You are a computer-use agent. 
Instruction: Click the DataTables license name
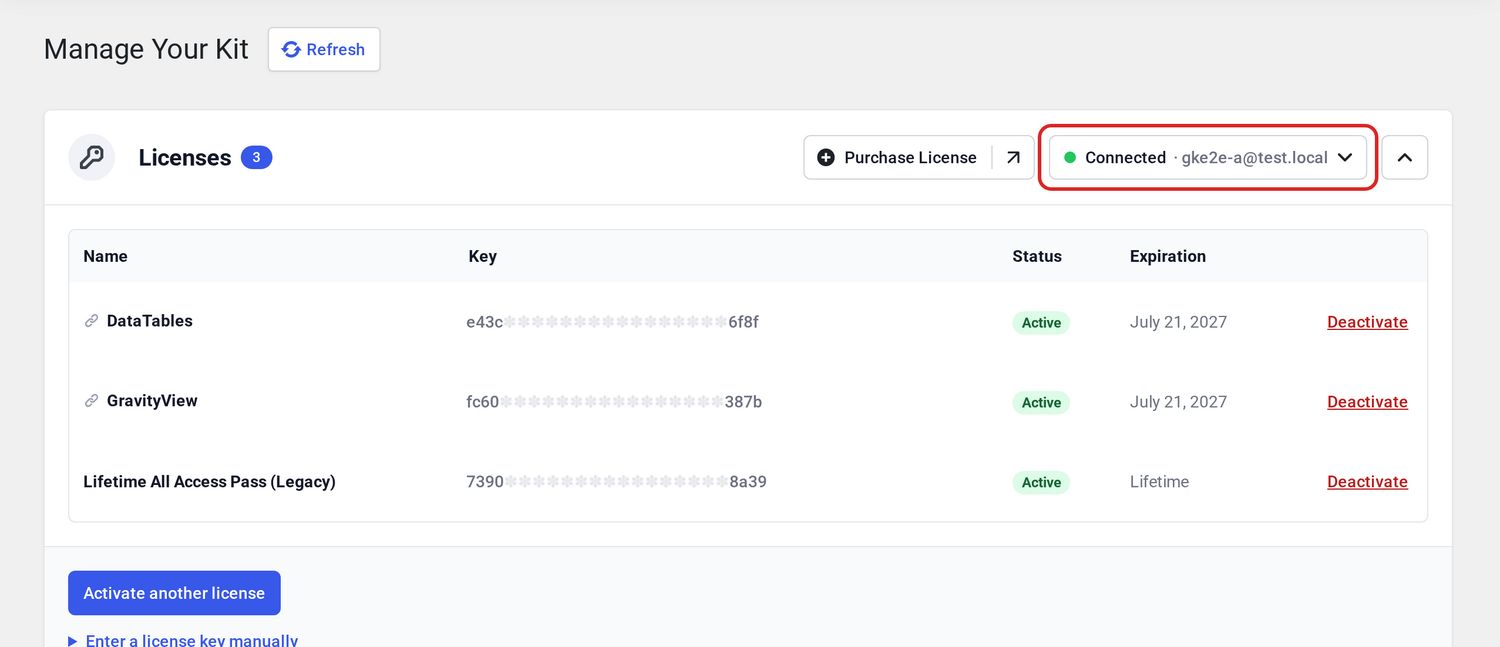tap(150, 321)
